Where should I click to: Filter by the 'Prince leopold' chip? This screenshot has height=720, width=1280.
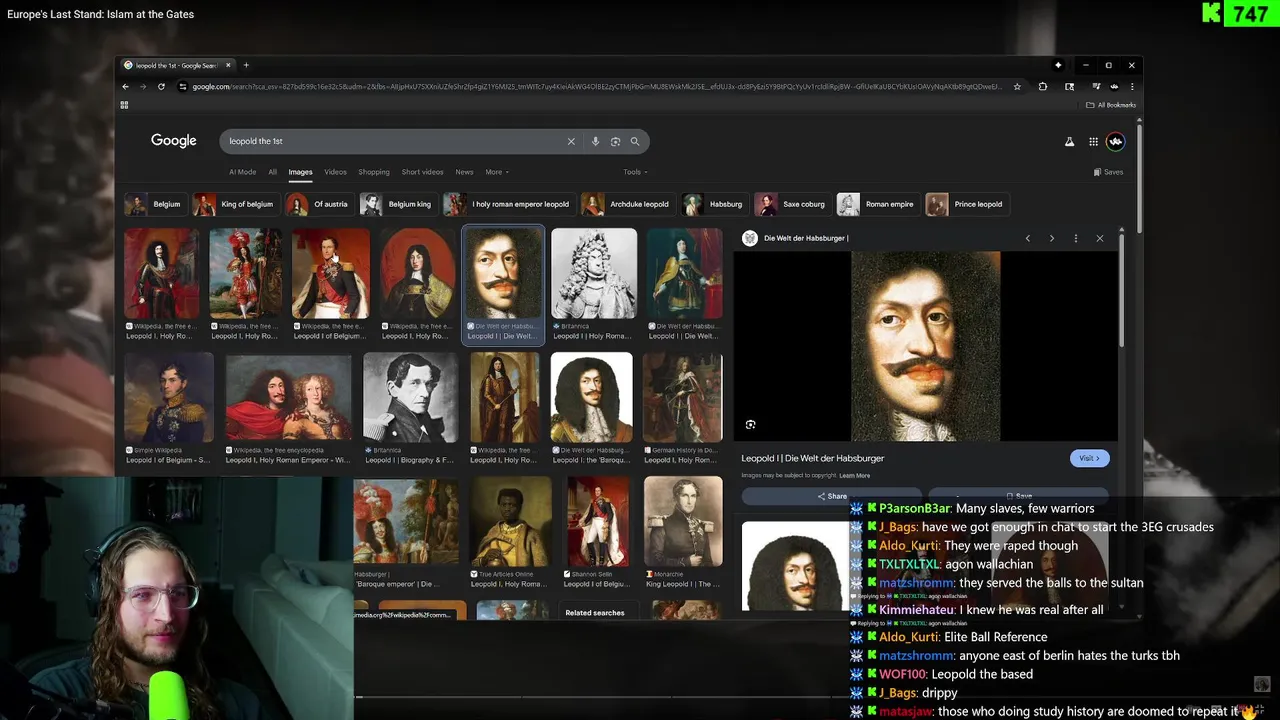coord(966,204)
